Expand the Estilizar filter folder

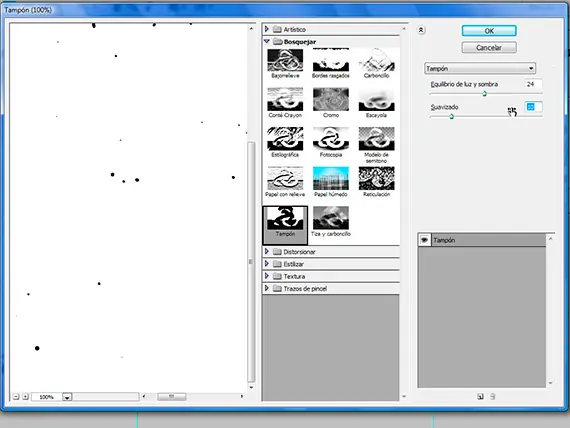coord(267,264)
